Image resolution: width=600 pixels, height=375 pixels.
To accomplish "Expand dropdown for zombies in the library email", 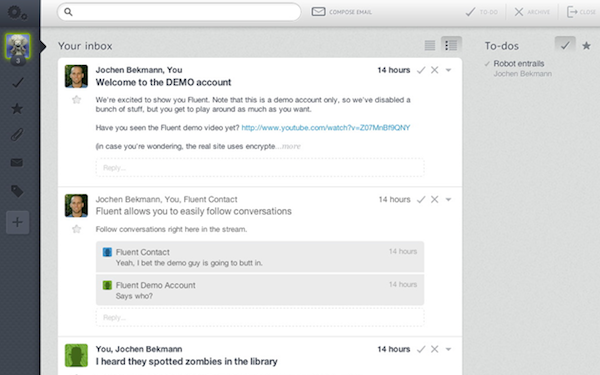I will point(448,349).
